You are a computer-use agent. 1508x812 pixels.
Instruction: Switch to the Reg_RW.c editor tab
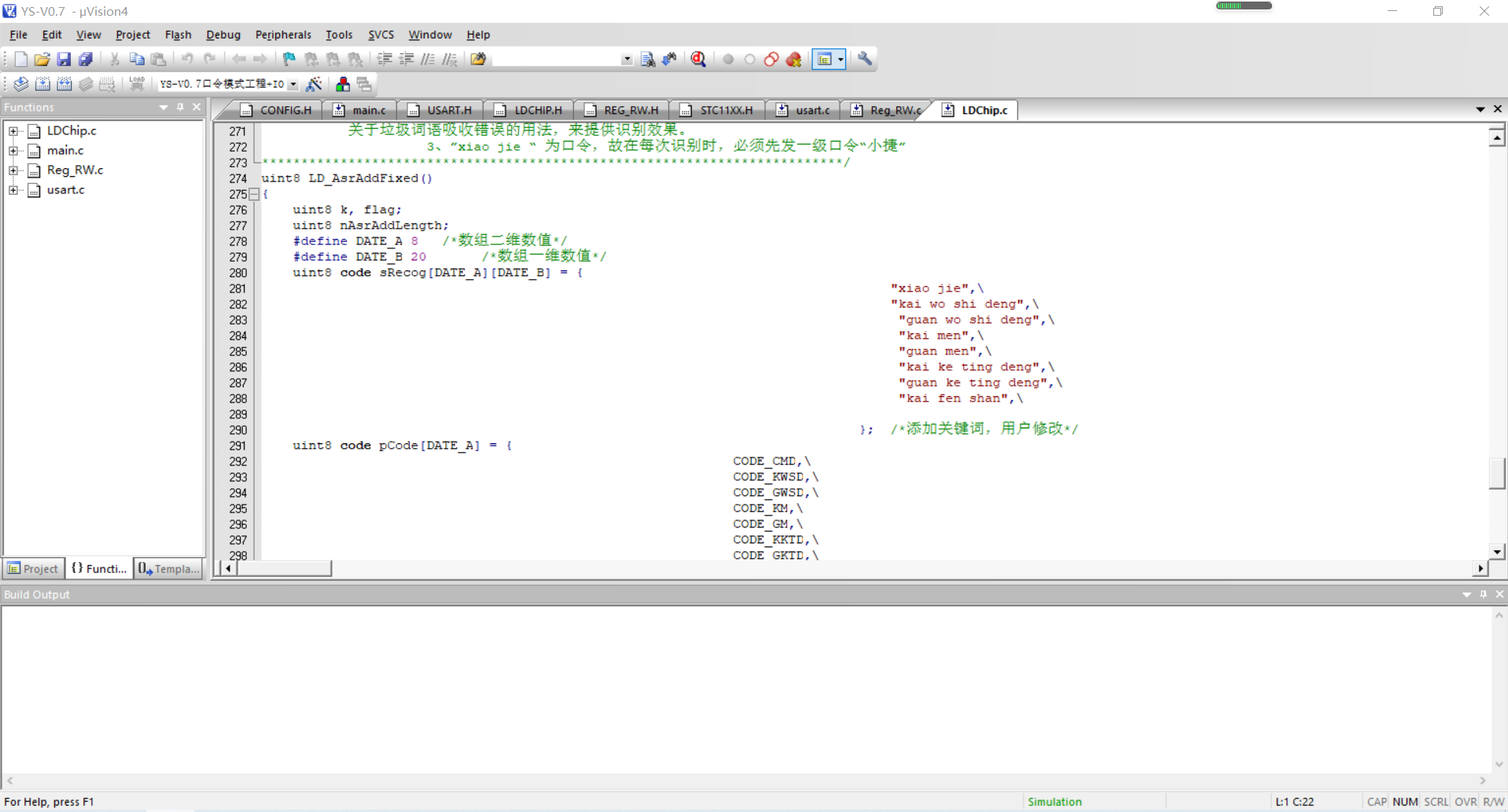pos(887,110)
